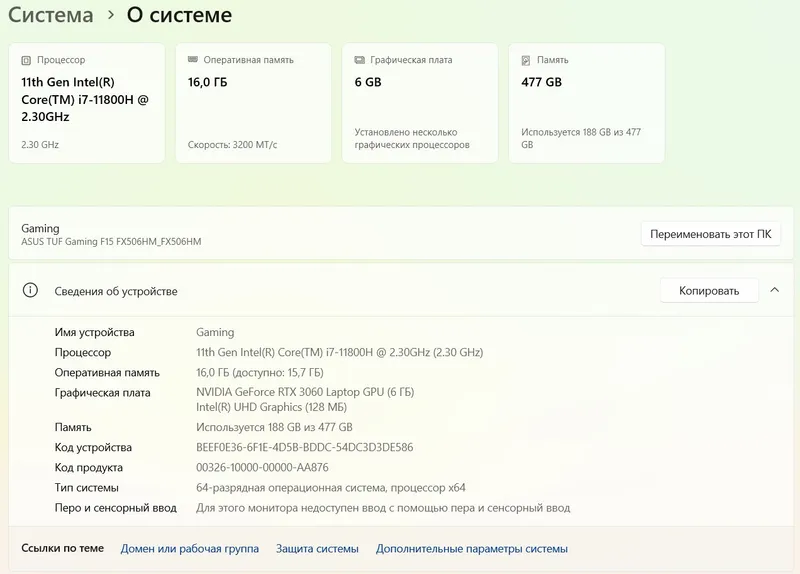Open Дополнительные параметры системы link

(471, 548)
